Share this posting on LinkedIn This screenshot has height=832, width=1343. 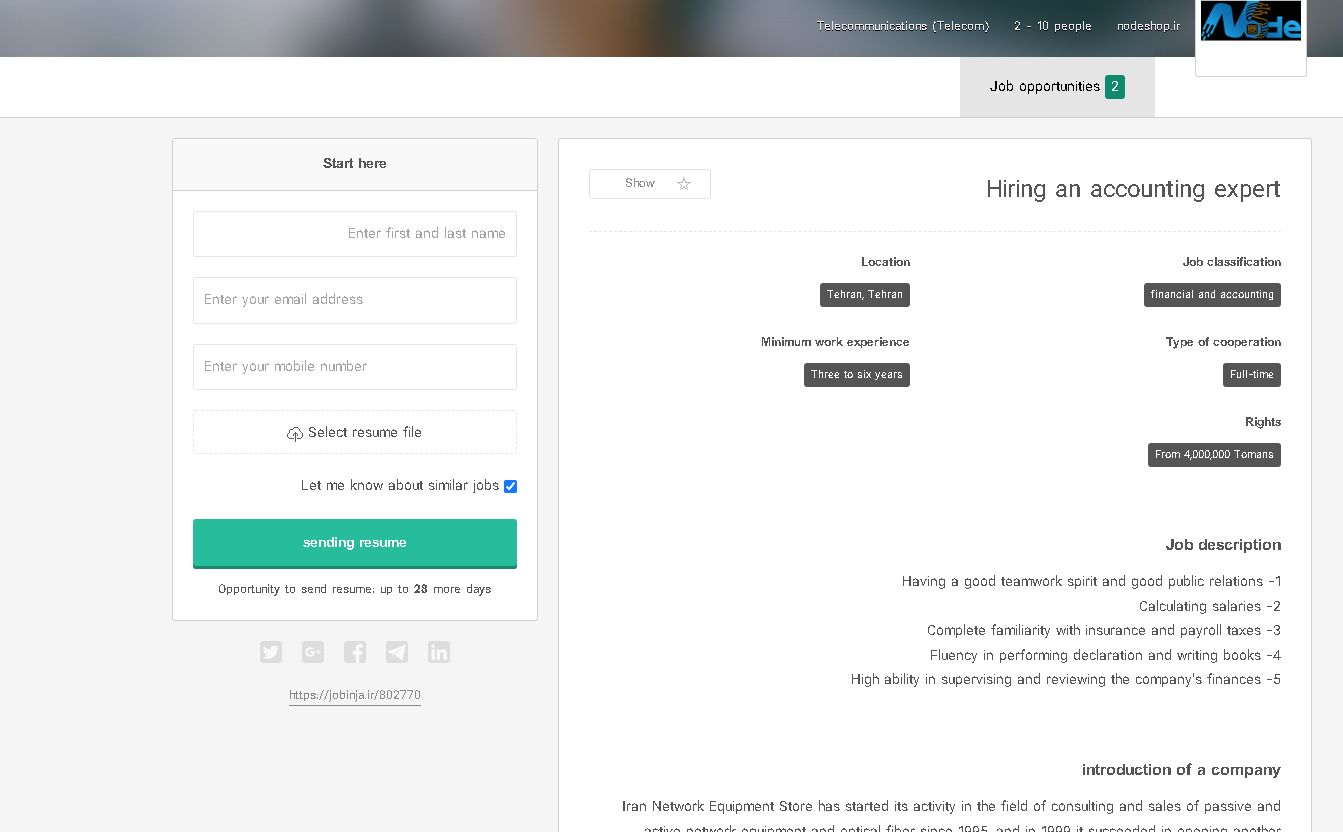[x=438, y=651]
